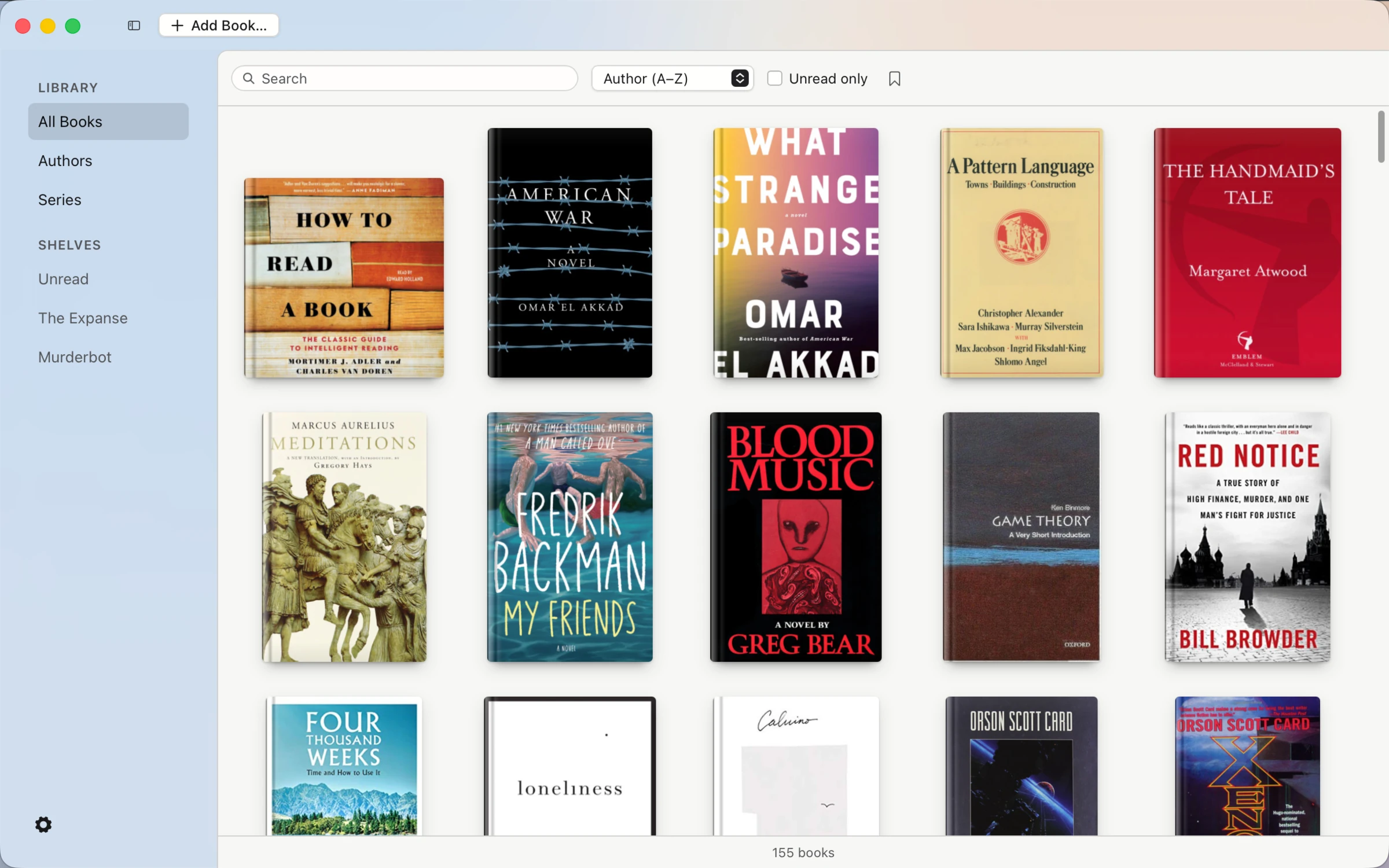The width and height of the screenshot is (1389, 868).
Task: Focus the Search input field
Action: coord(405,78)
